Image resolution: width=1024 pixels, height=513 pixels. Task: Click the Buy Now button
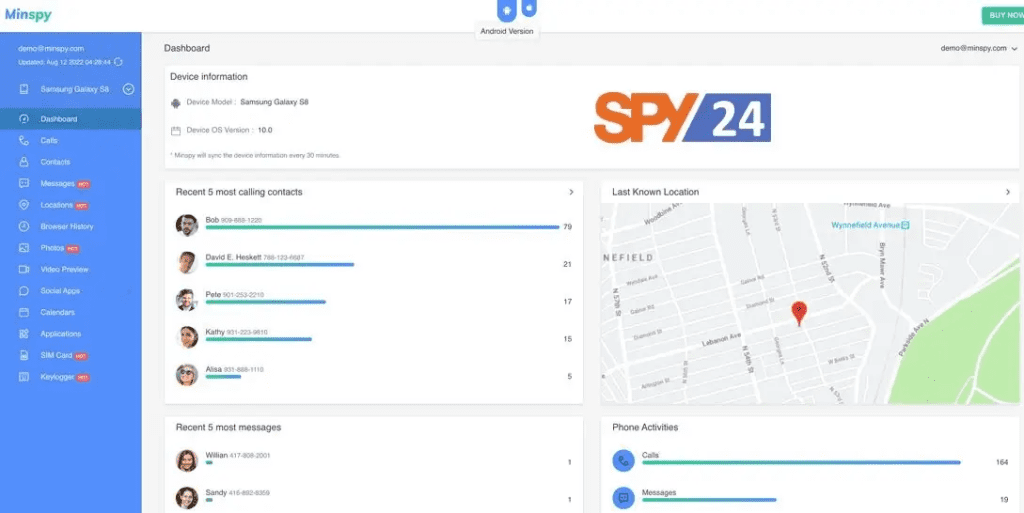click(1003, 15)
